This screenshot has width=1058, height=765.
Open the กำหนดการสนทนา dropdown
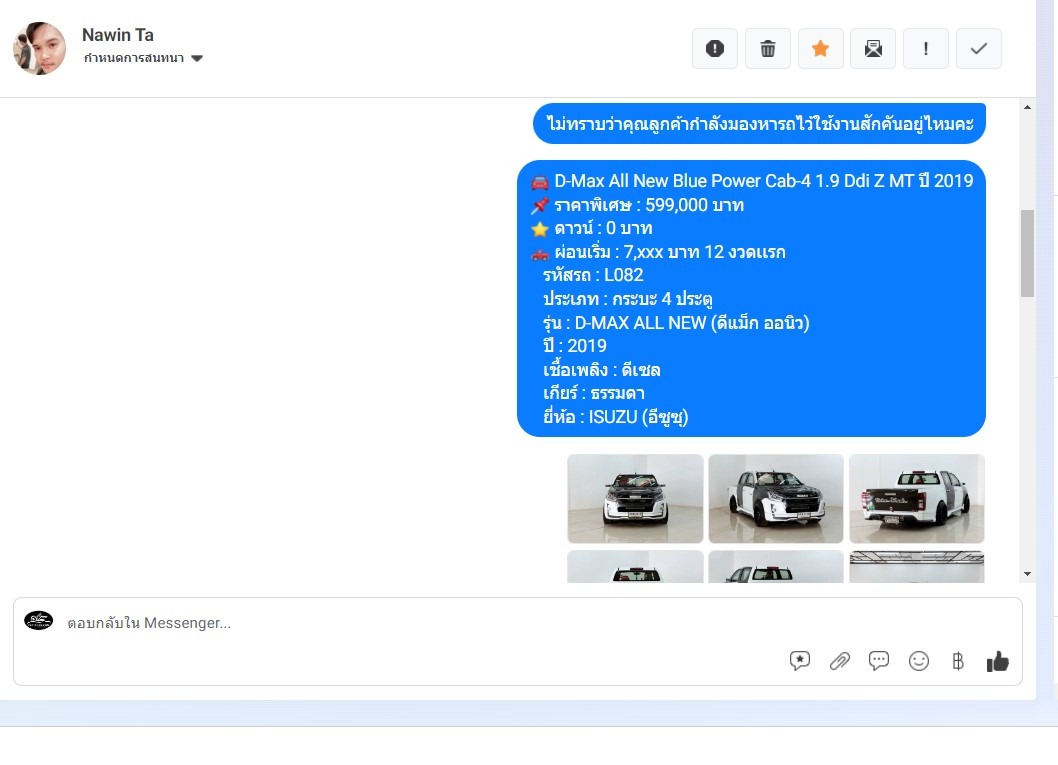pyautogui.click(x=143, y=58)
